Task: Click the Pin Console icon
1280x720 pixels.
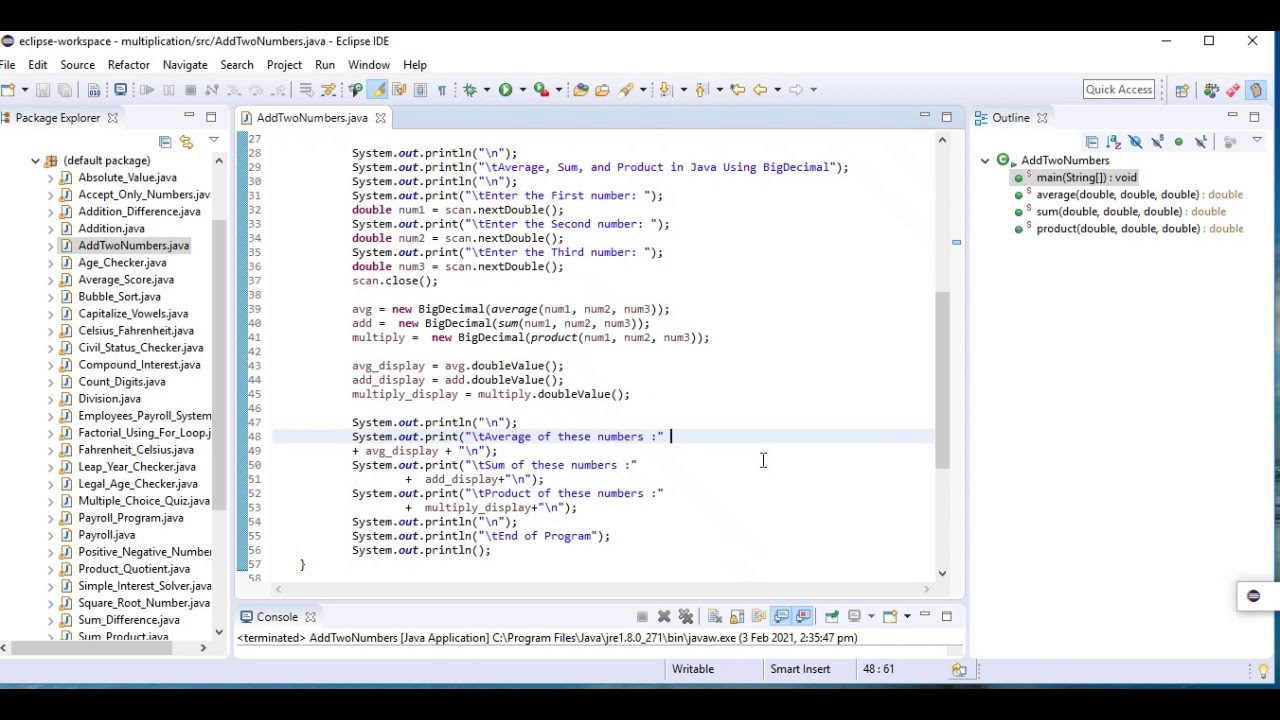Action: pos(832,616)
